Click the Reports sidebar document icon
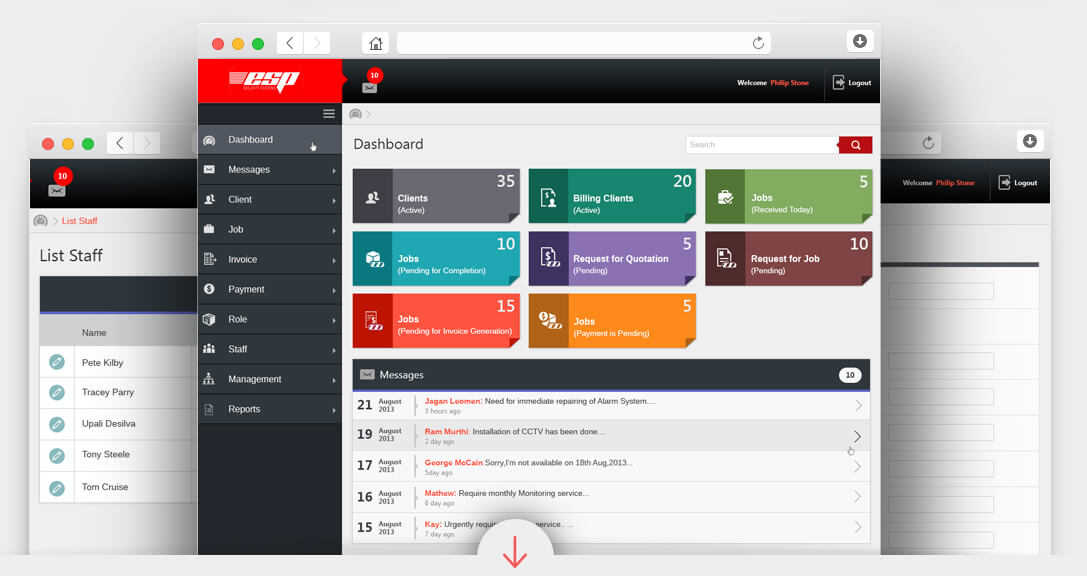The width and height of the screenshot is (1087, 576). [209, 409]
